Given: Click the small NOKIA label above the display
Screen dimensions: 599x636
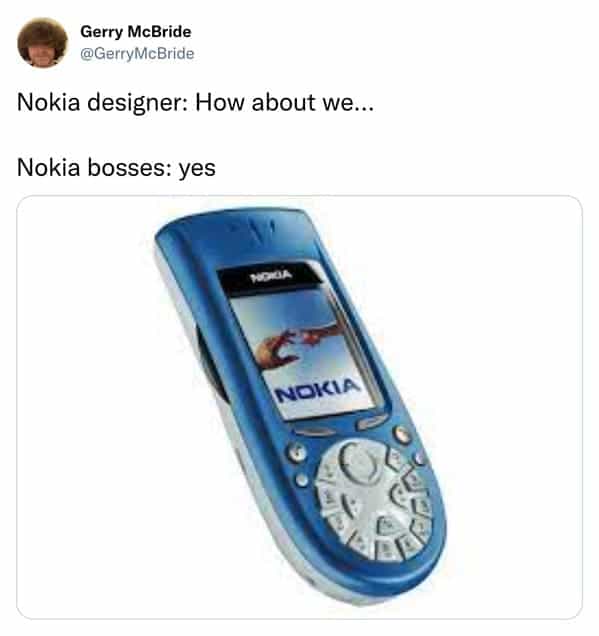Looking at the screenshot, I should coord(271,276).
